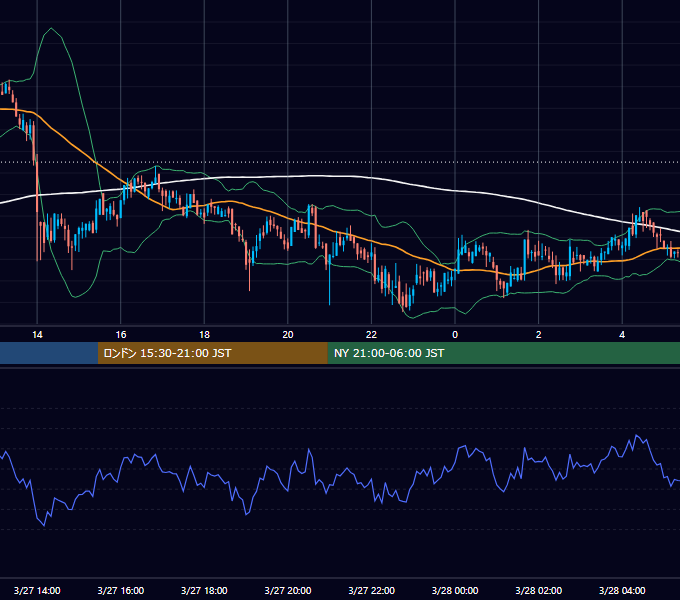Click the ロンドン 15:30-21:00 JST session bar

212,353
